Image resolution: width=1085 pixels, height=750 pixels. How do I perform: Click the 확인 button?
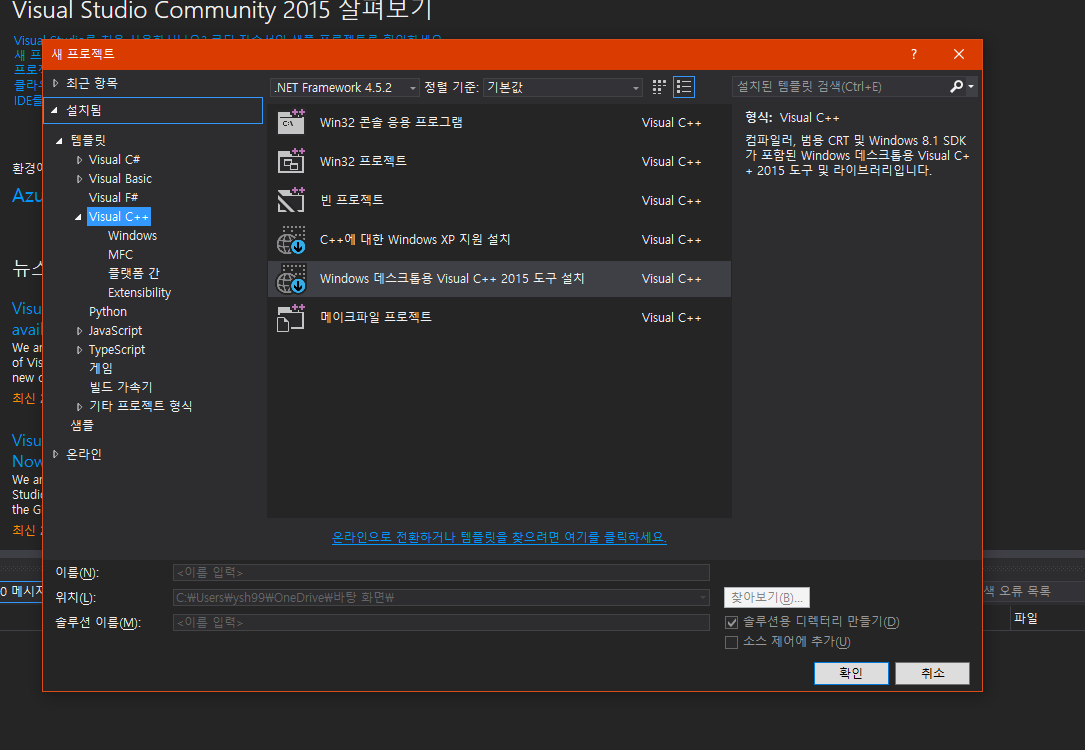(851, 673)
